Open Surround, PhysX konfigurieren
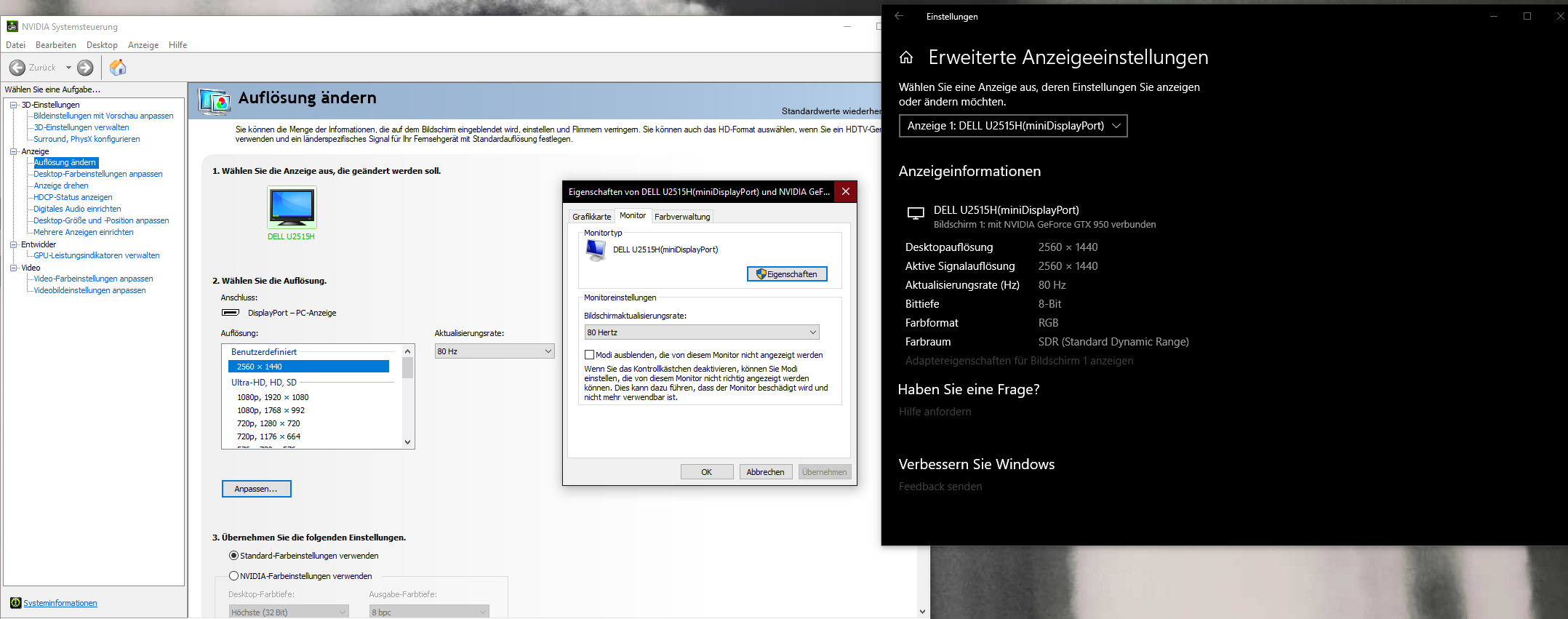The width and height of the screenshot is (1568, 619). (x=87, y=139)
